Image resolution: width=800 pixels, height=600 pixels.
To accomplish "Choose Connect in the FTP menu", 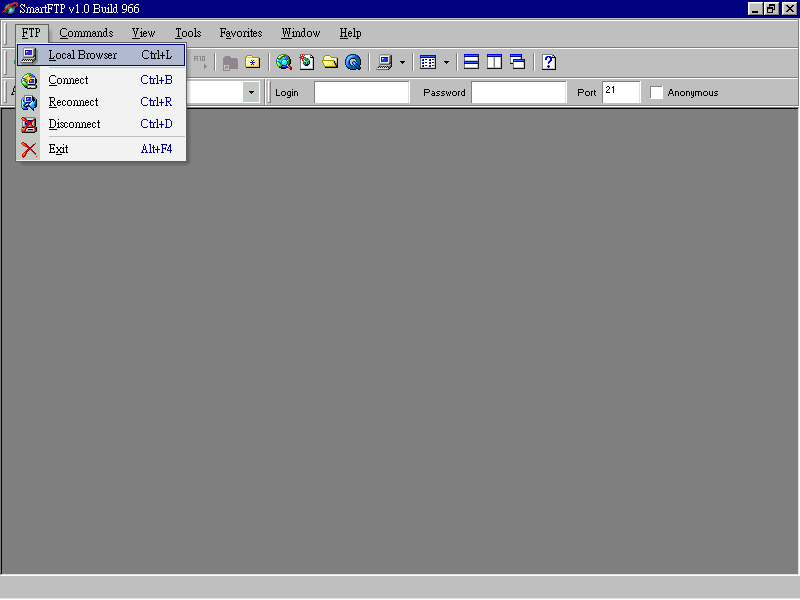I will (101, 80).
